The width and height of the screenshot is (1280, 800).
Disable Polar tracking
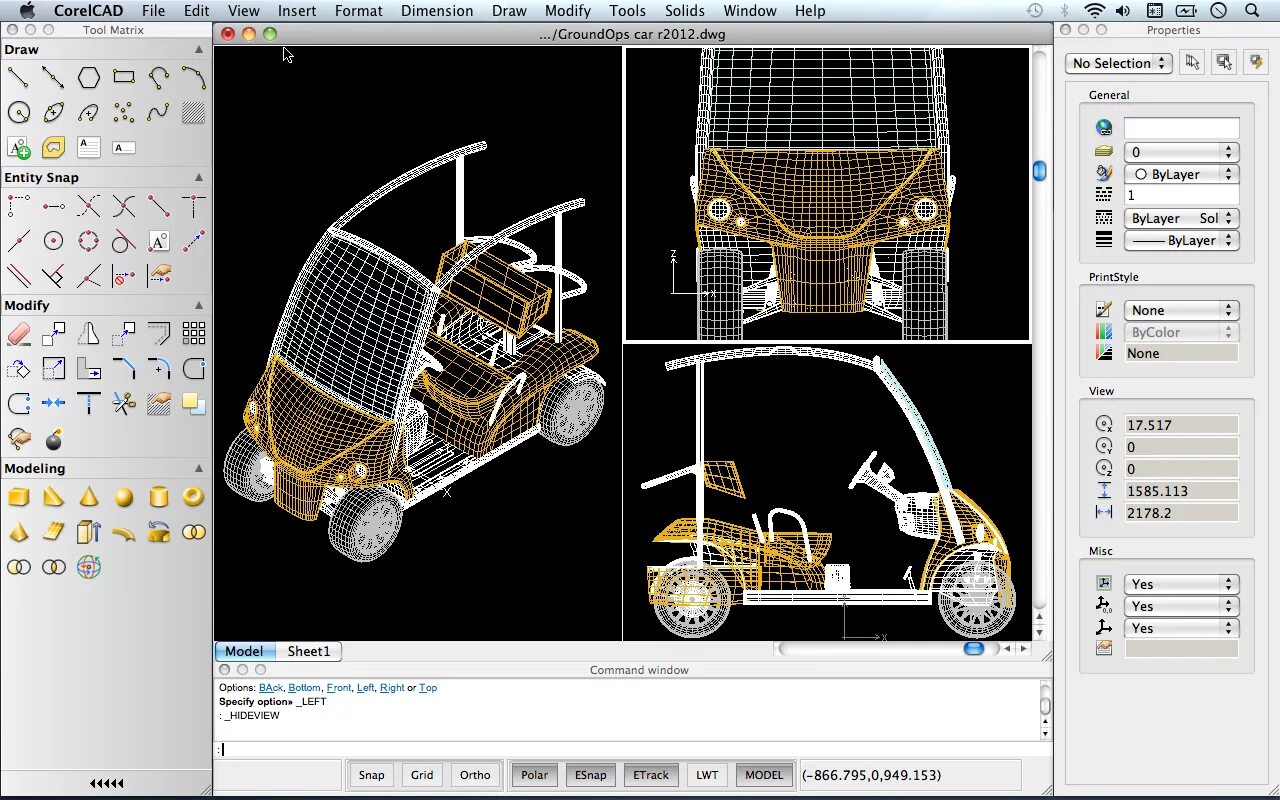pyautogui.click(x=534, y=774)
